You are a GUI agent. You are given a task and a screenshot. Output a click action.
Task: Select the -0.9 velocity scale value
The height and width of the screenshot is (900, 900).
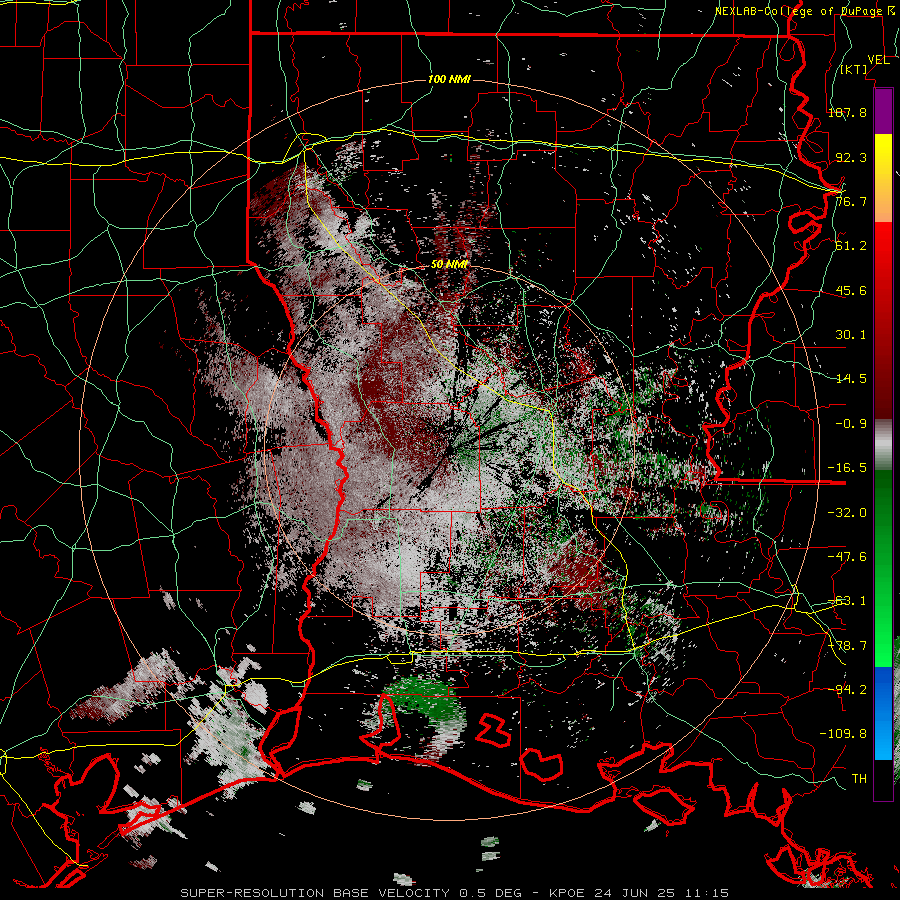coord(851,424)
